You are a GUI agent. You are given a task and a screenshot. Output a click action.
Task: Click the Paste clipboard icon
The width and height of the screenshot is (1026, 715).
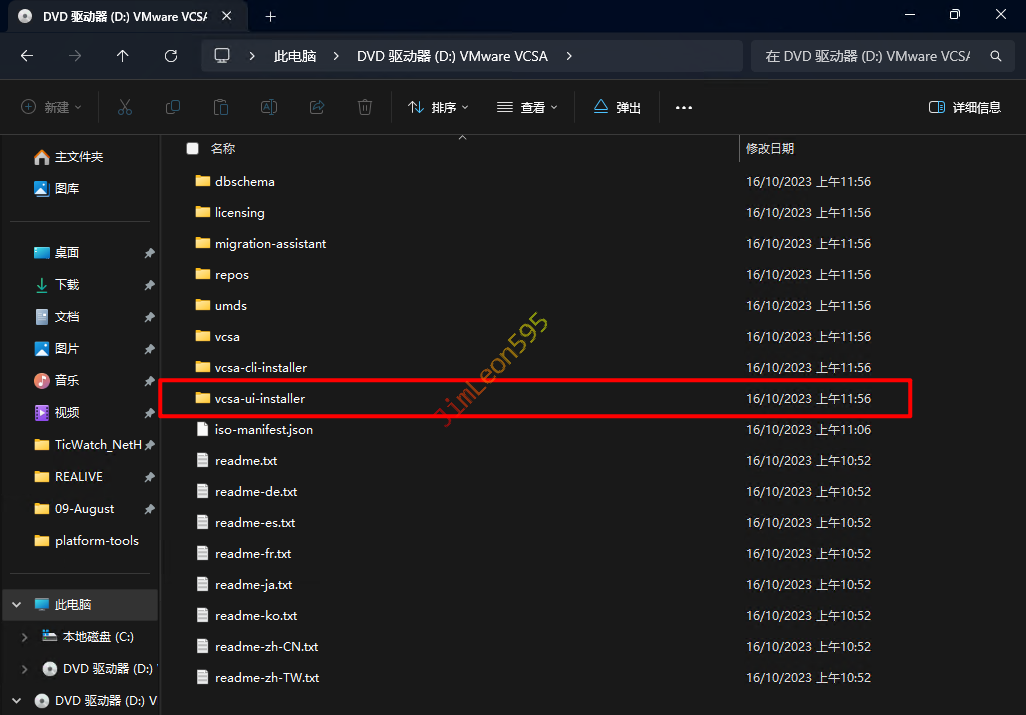221,107
